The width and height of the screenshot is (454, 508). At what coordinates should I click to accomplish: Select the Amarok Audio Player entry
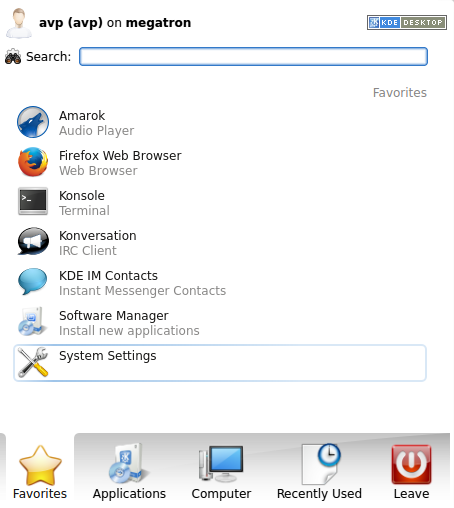point(220,122)
